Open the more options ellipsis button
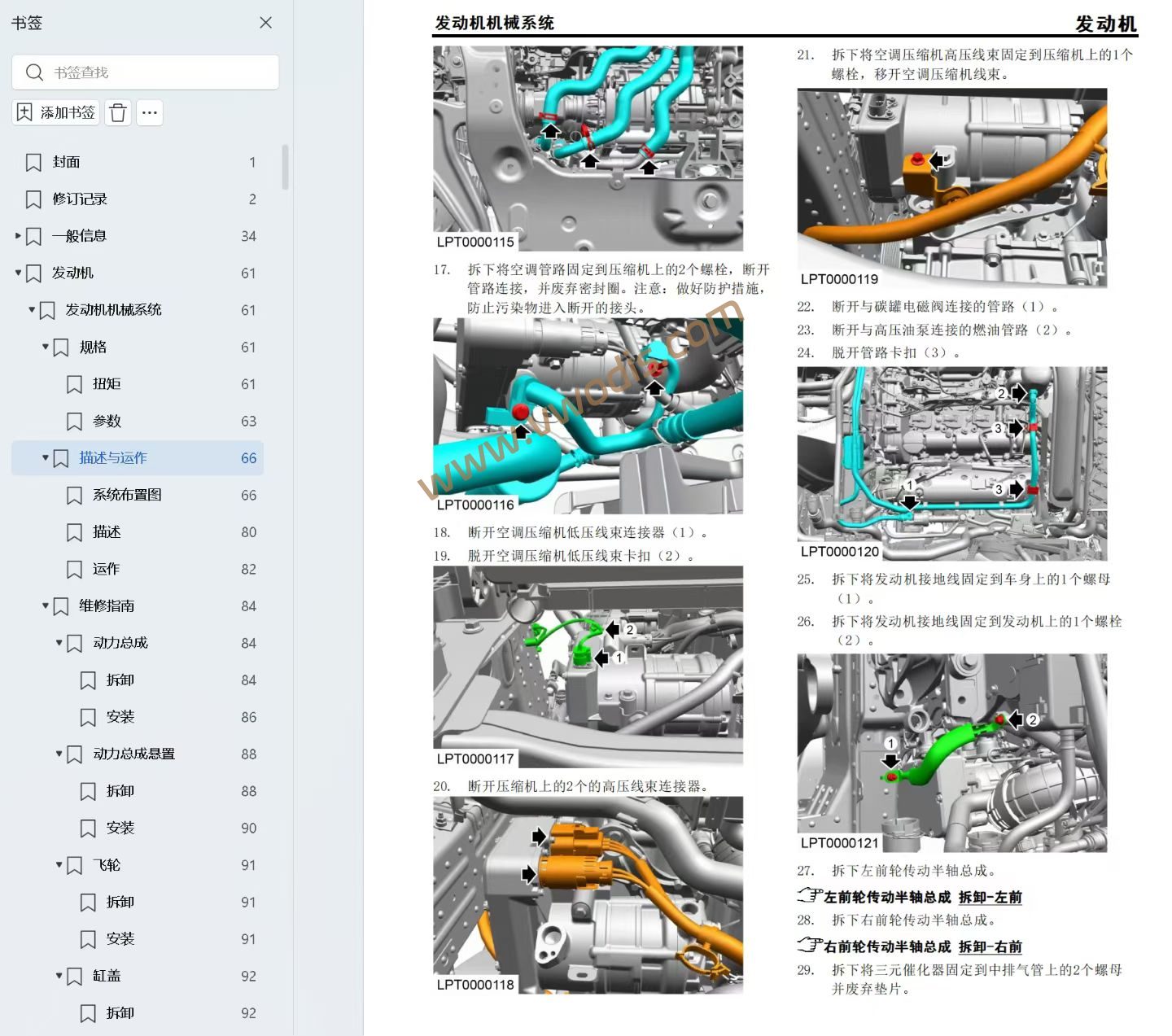Image resolution: width=1172 pixels, height=1036 pixels. tap(150, 112)
